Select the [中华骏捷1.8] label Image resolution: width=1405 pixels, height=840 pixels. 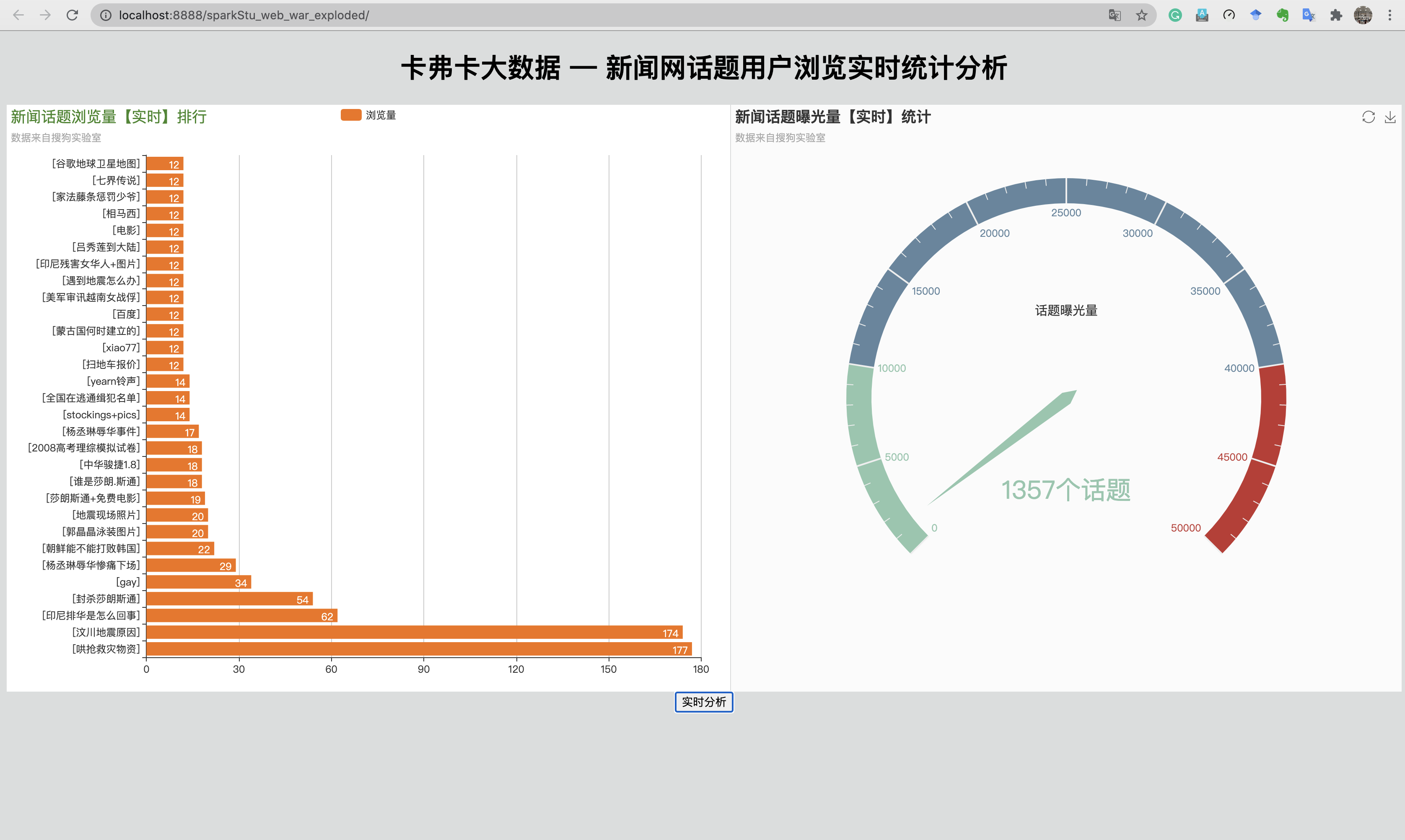point(109,465)
